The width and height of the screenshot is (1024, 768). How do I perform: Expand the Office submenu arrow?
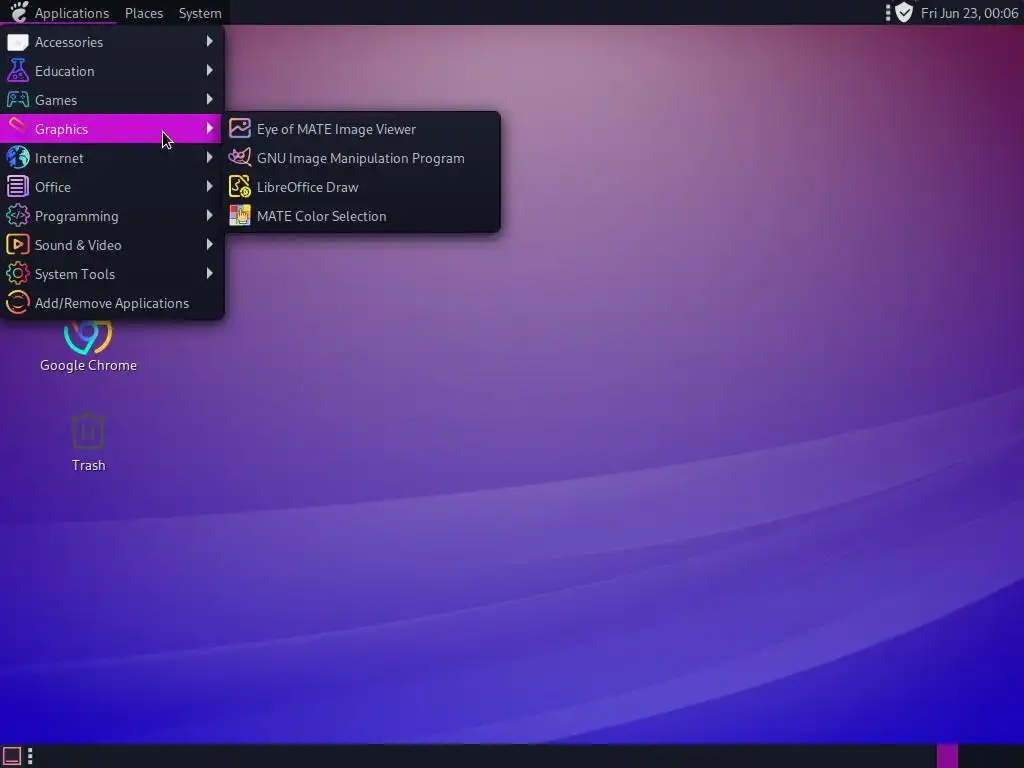(210, 187)
